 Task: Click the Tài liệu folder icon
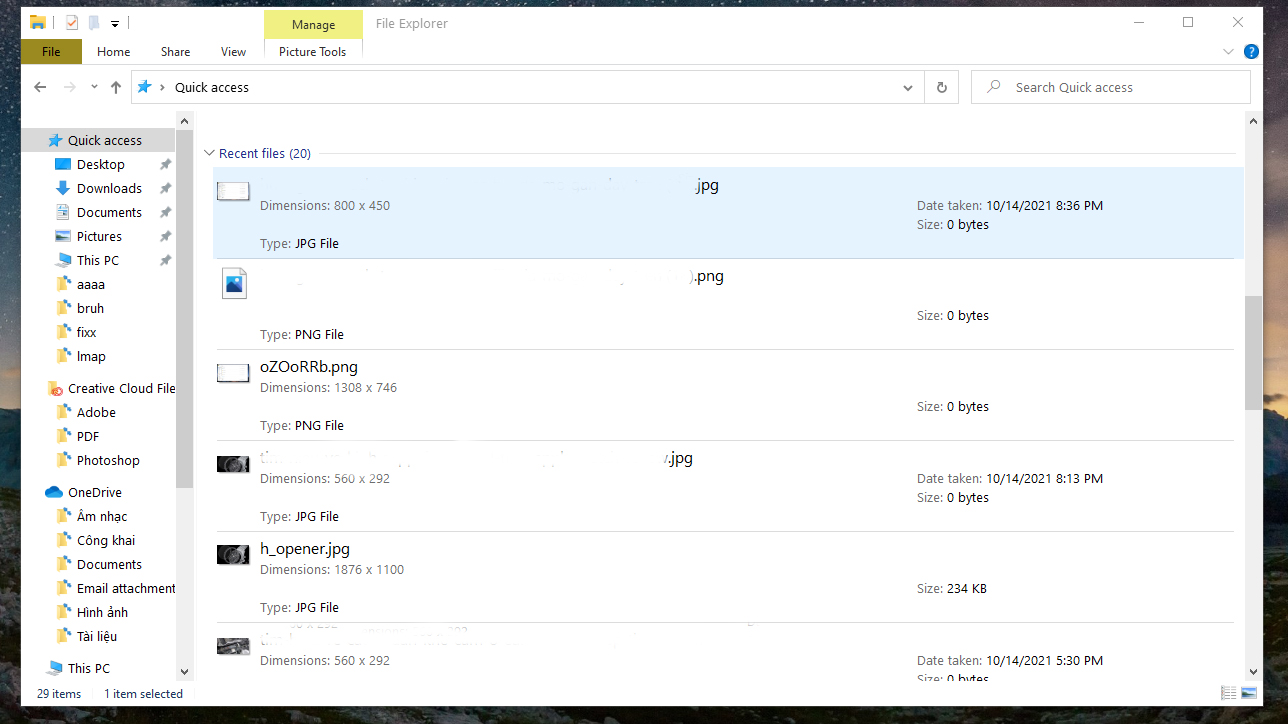63,636
